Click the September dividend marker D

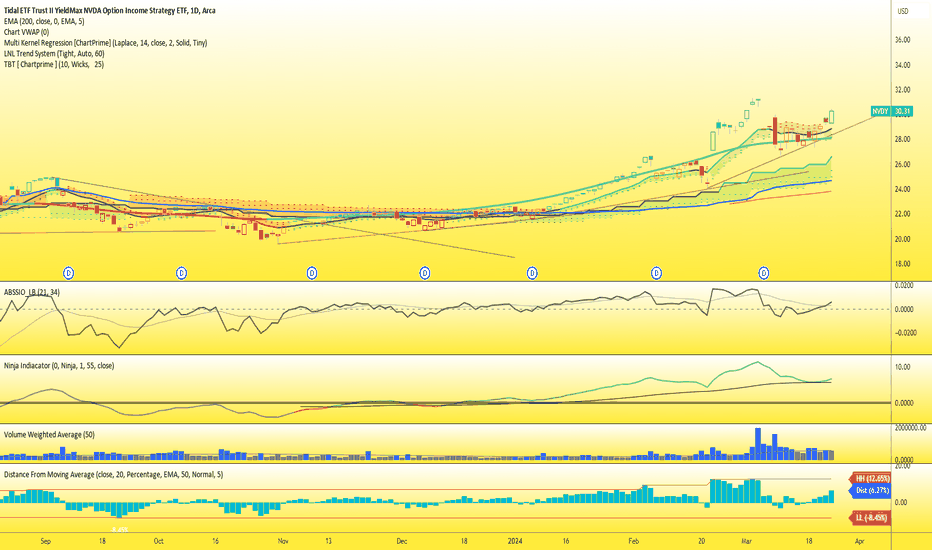click(x=69, y=273)
